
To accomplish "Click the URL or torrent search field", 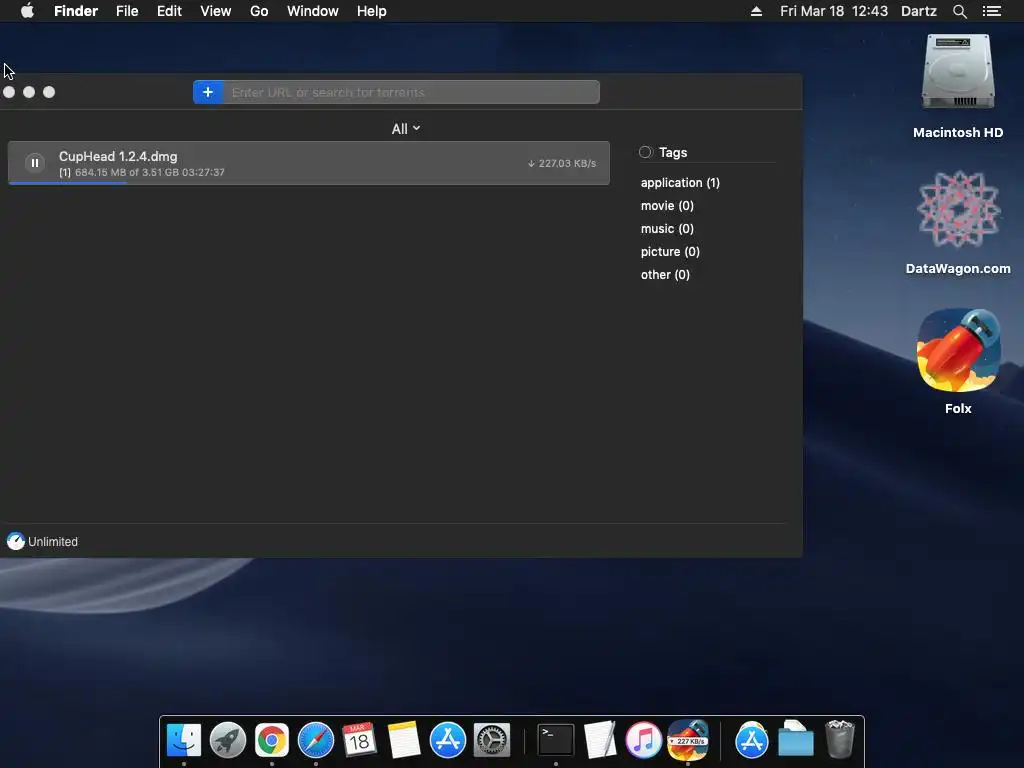I will (x=411, y=92).
